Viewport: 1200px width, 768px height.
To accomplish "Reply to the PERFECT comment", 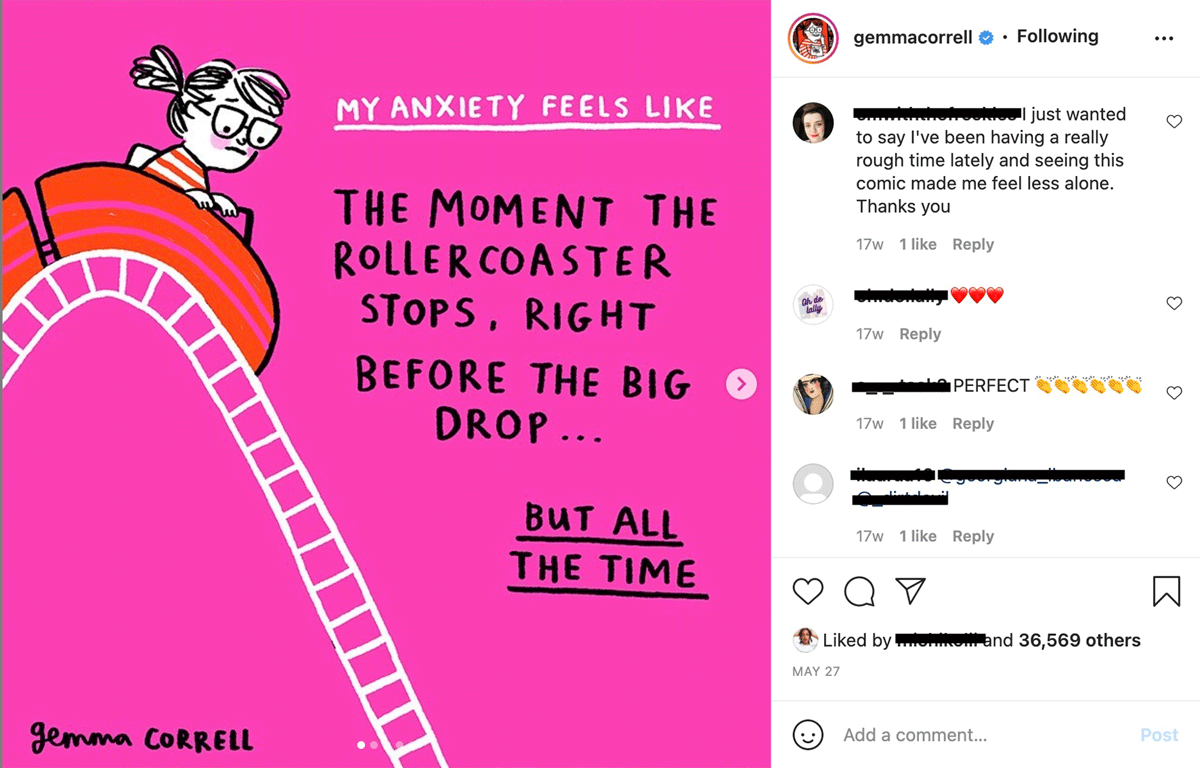I will (x=973, y=423).
